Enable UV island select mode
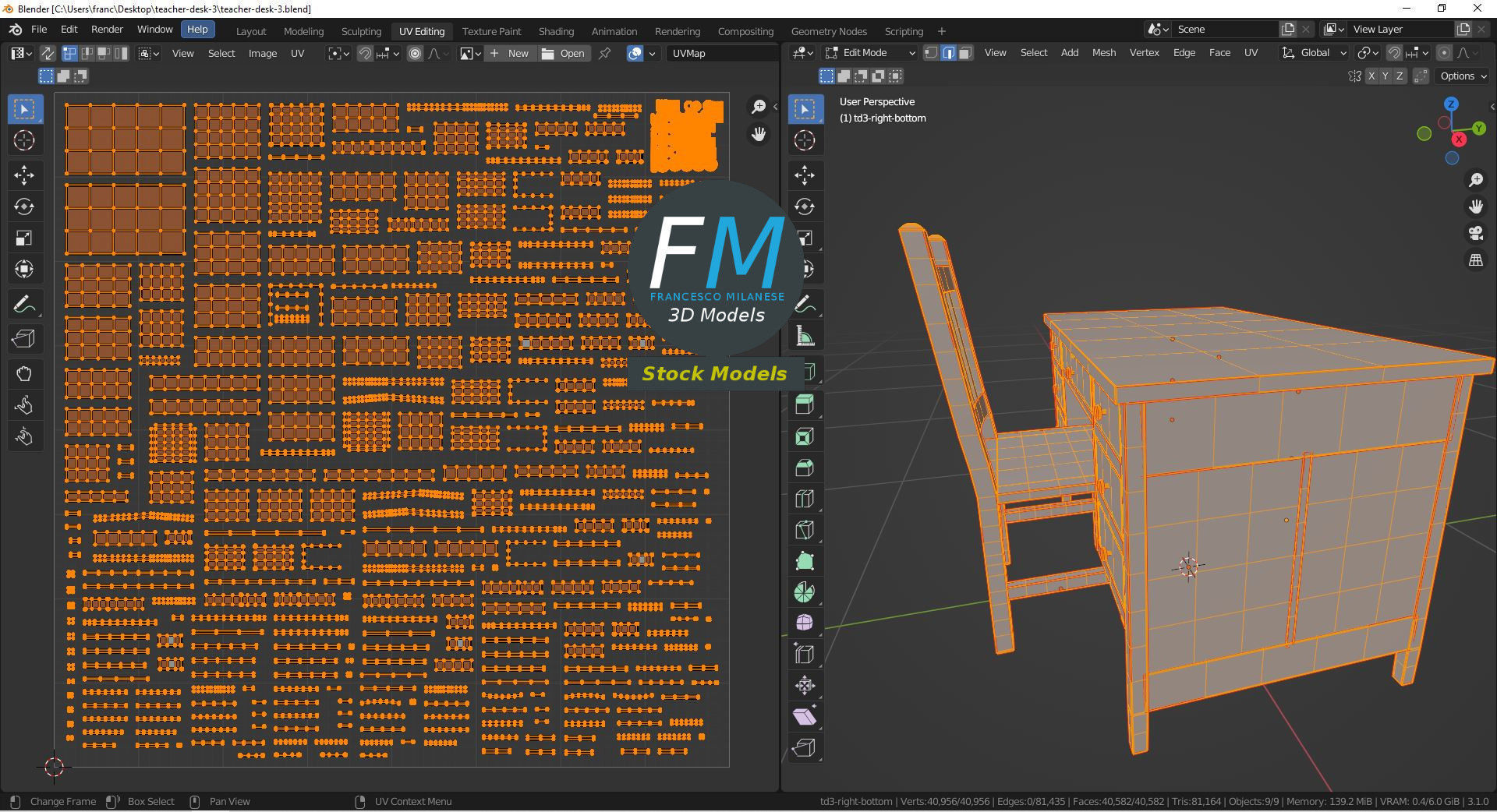This screenshot has width=1497, height=812. (122, 54)
